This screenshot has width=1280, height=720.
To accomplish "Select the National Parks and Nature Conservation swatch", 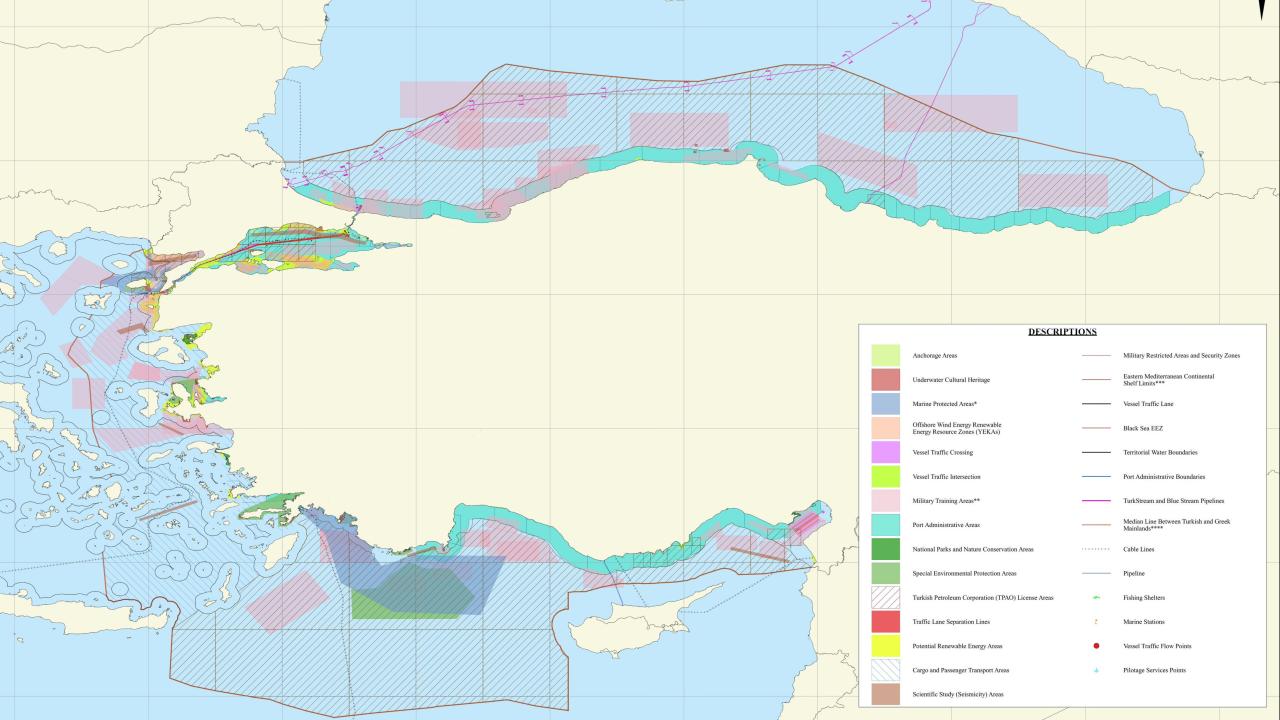I will [887, 549].
